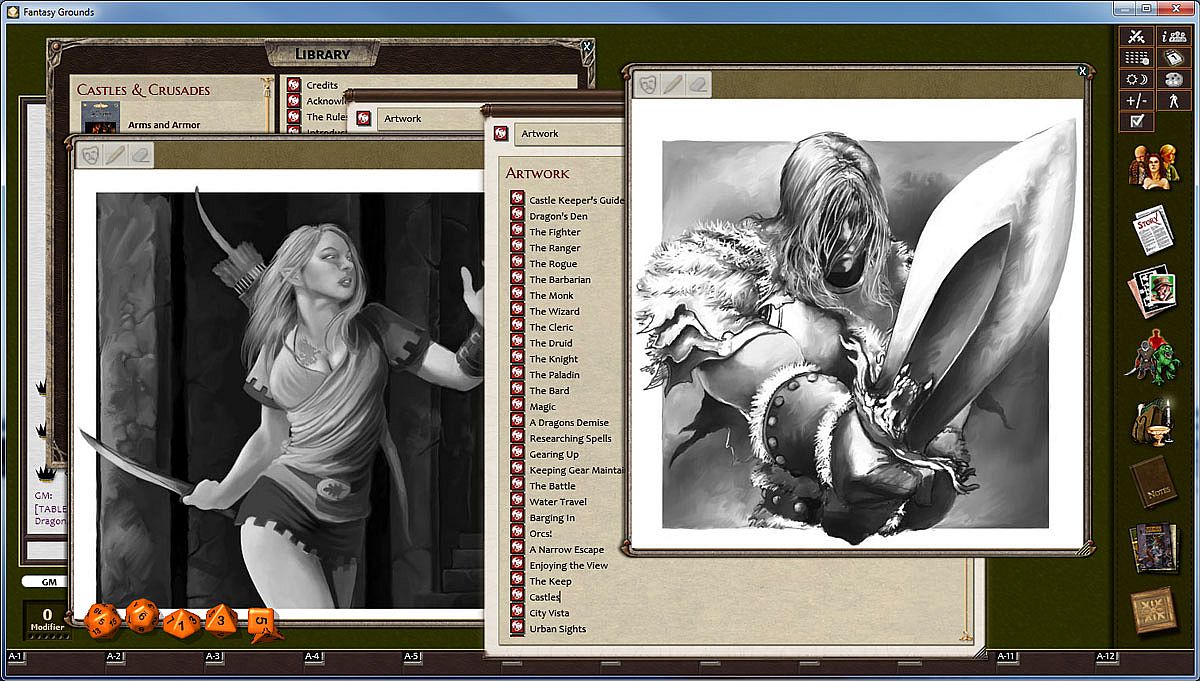The image size is (1200, 681).
Task: Open the Library modules sidebar icon
Action: [x=1153, y=548]
